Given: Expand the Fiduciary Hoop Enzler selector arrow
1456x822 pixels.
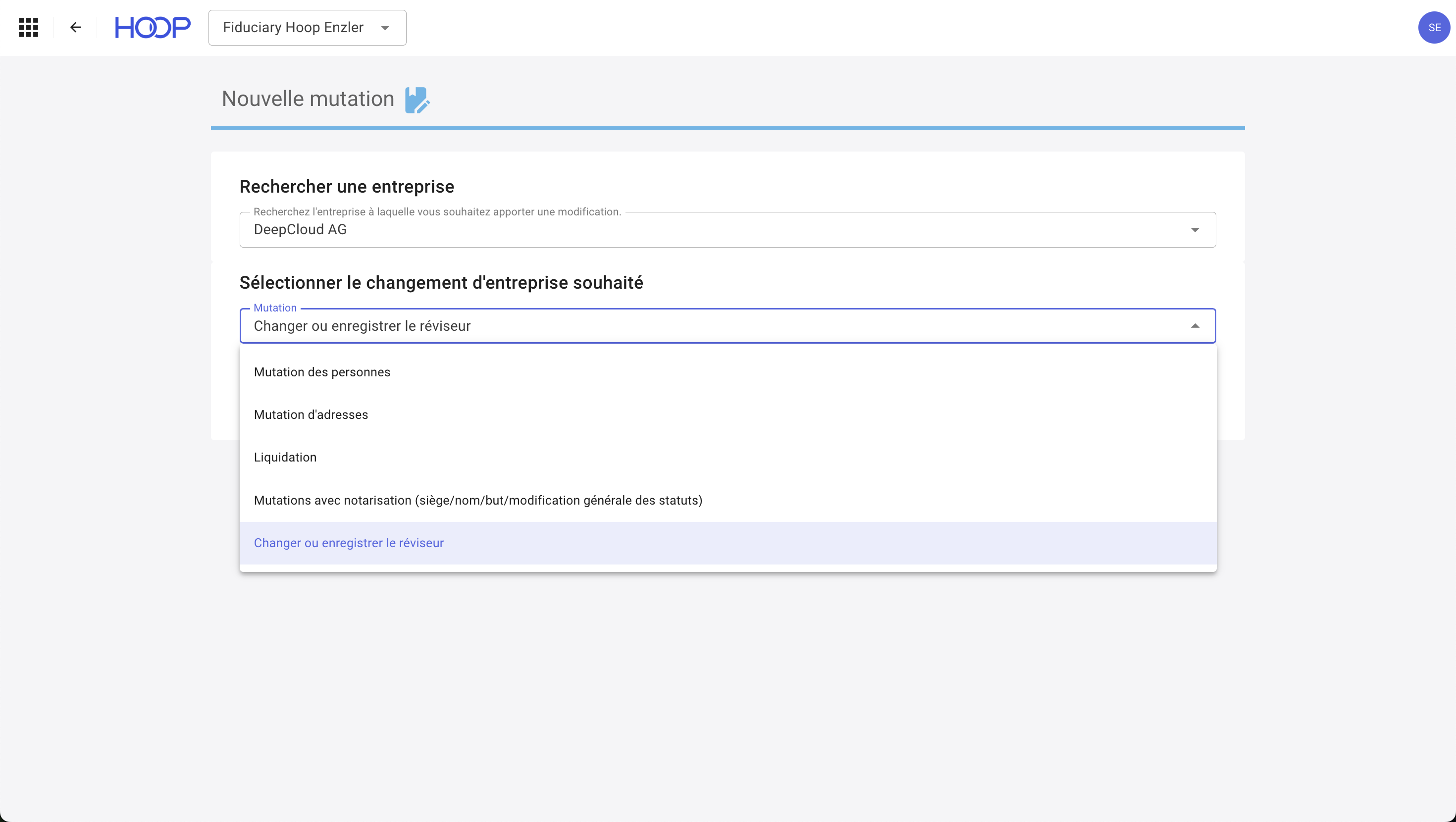Looking at the screenshot, I should [385, 28].
